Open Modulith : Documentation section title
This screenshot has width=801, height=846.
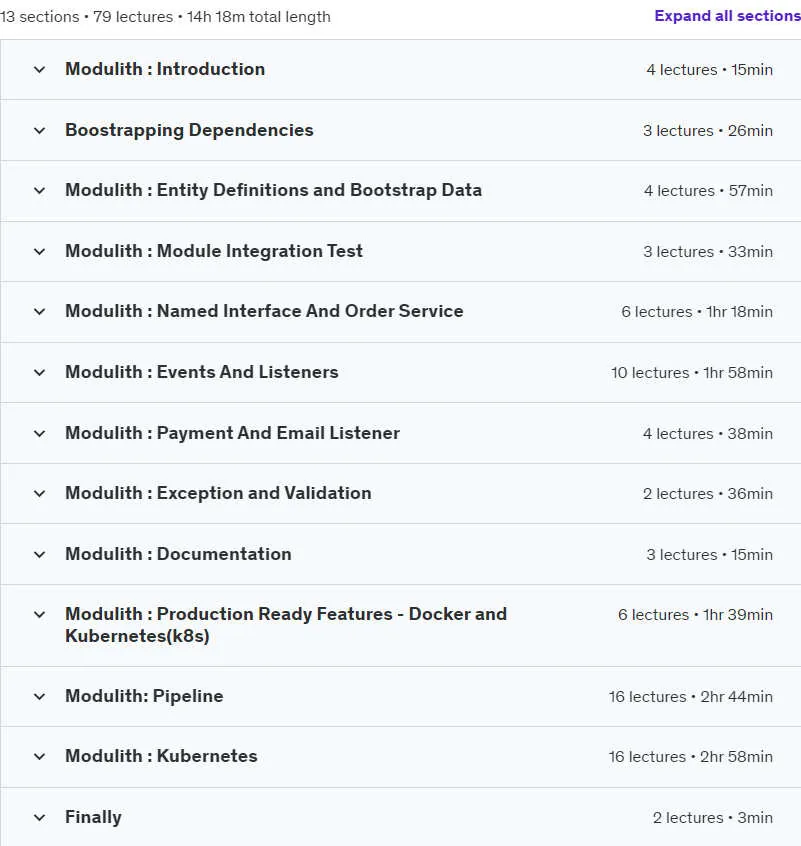click(x=178, y=554)
